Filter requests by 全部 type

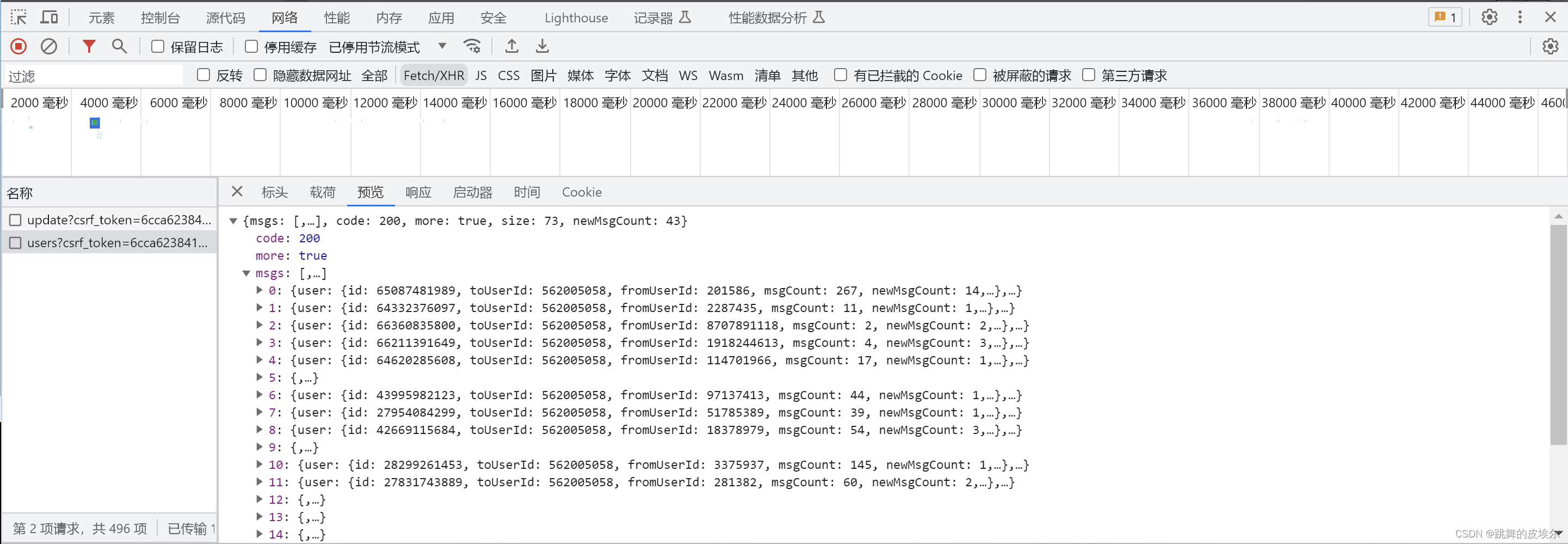click(374, 76)
